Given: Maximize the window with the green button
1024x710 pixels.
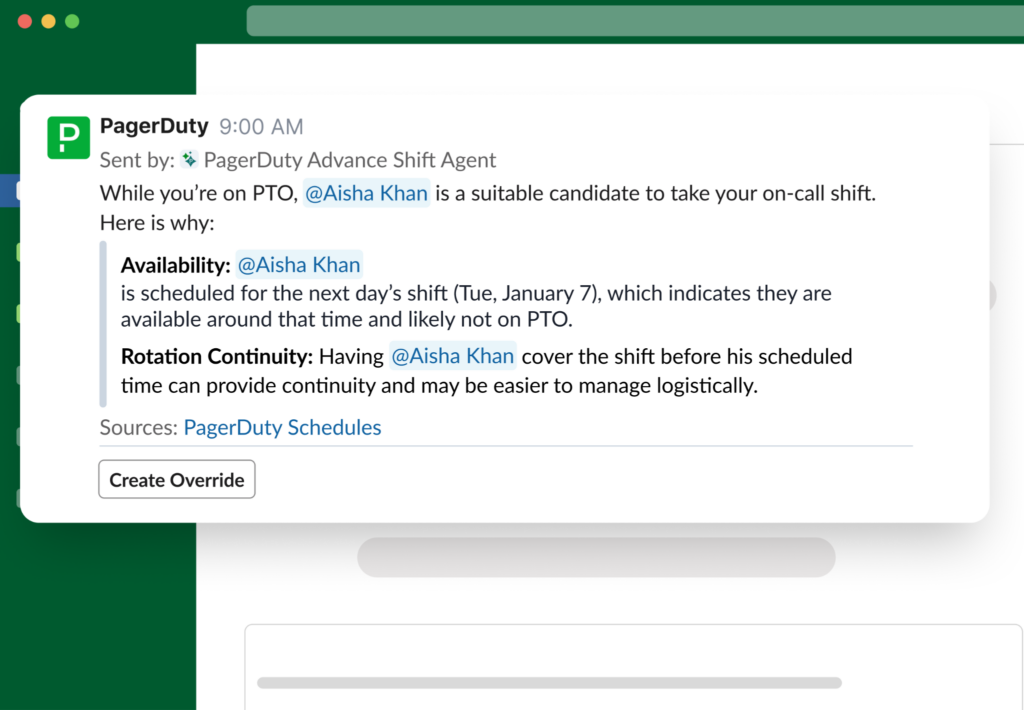Looking at the screenshot, I should click(x=71, y=21).
